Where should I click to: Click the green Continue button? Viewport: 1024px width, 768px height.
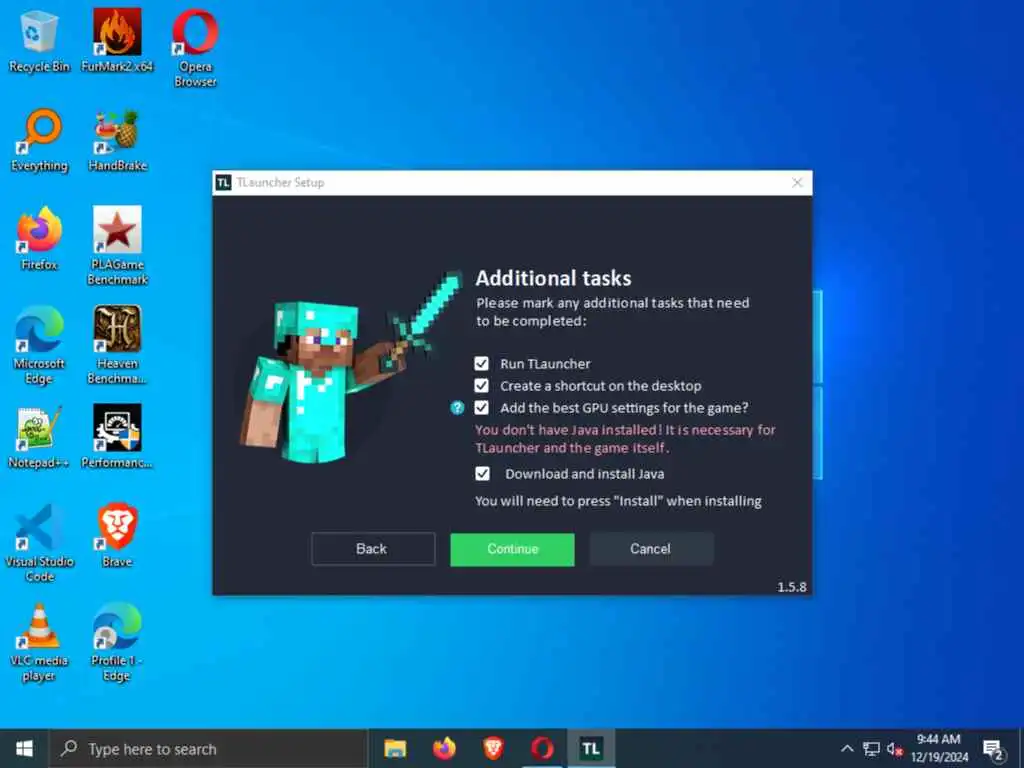[513, 549]
